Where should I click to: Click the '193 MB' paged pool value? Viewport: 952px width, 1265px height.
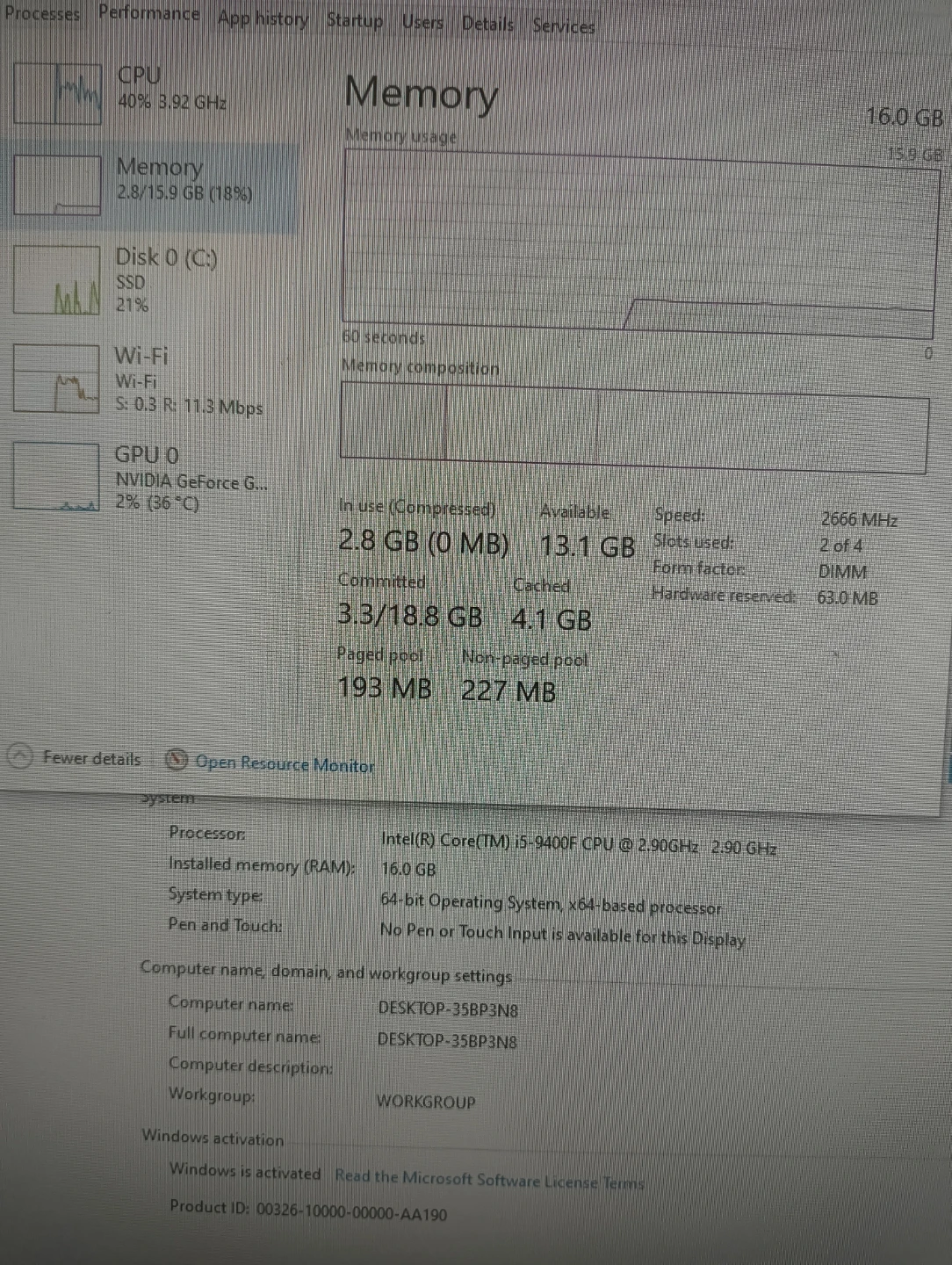(385, 687)
